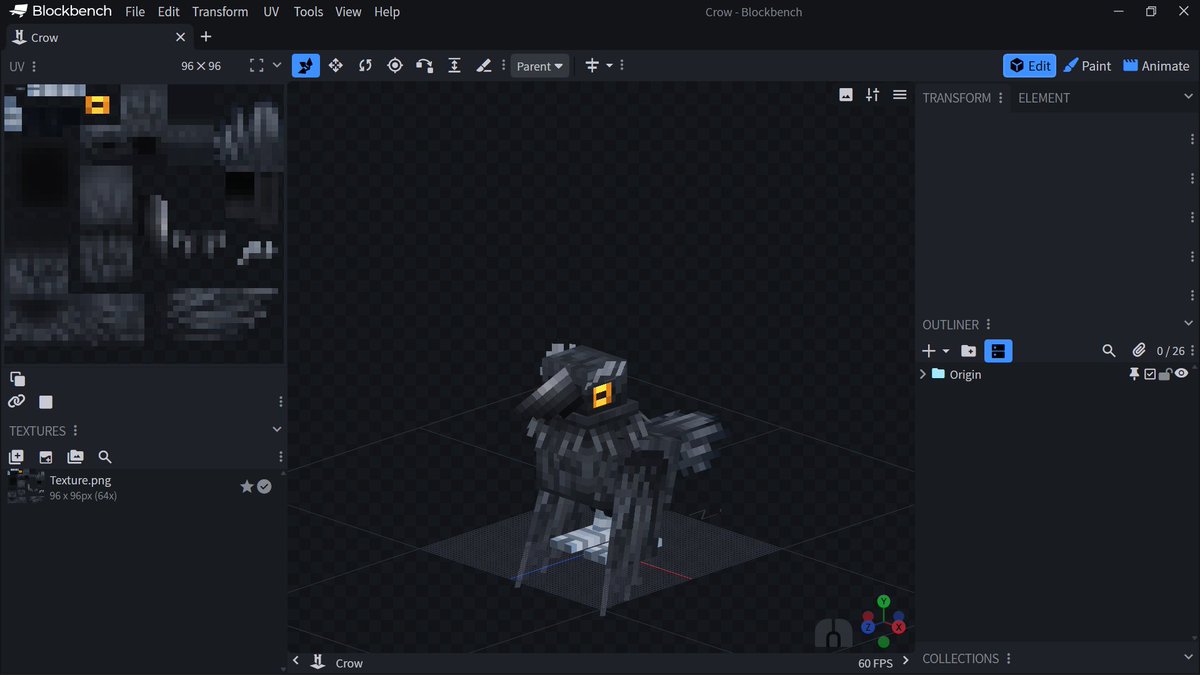1200x675 pixels.
Task: Open the viewport render settings sliders icon
Action: point(873,95)
